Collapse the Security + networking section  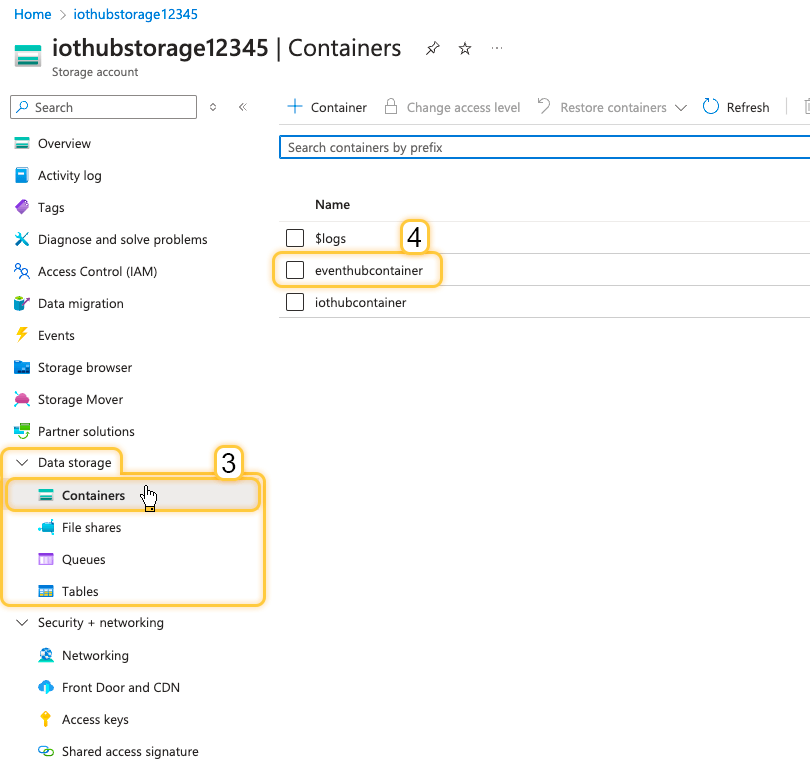coord(22,623)
